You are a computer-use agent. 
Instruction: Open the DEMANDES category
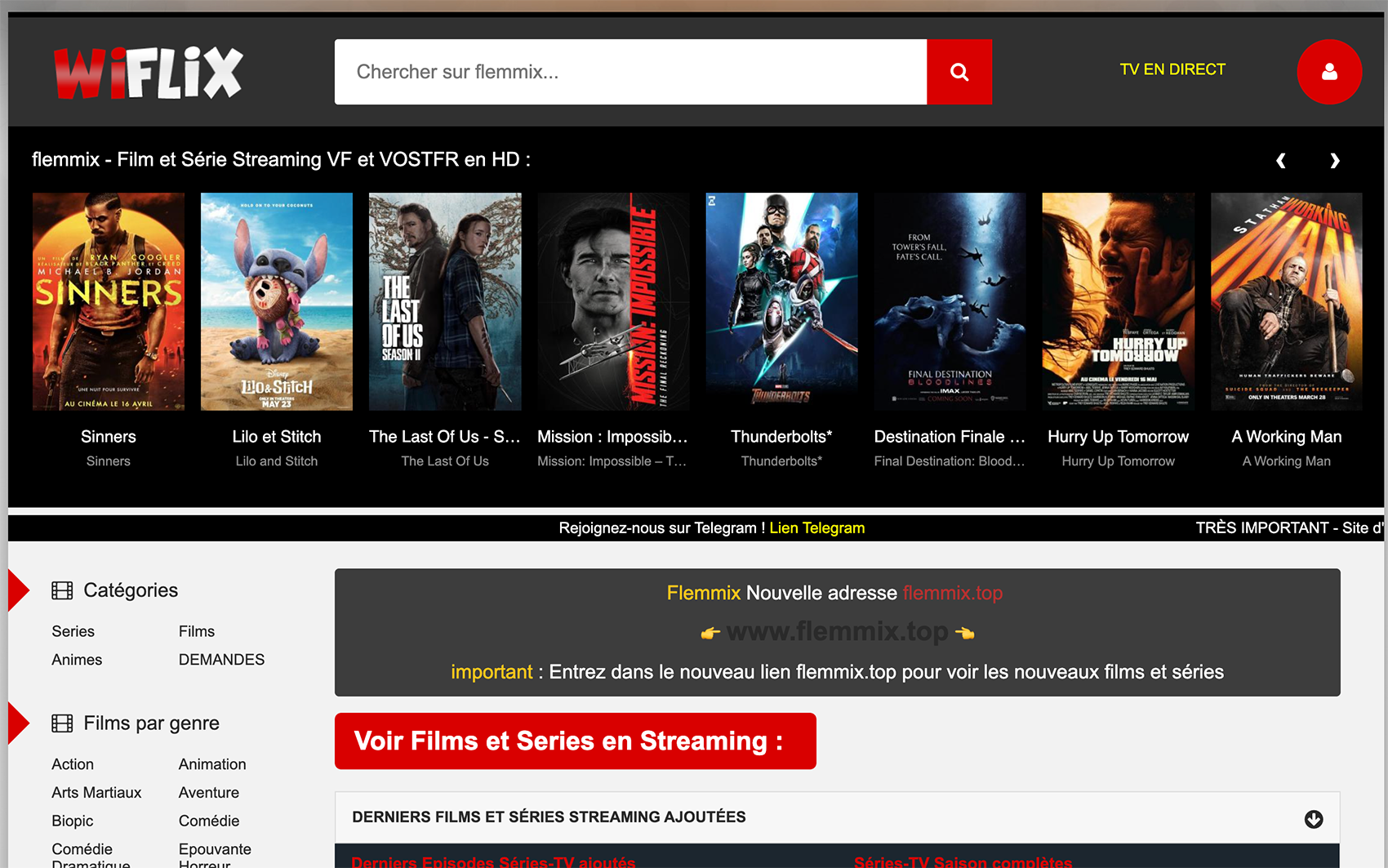222,660
